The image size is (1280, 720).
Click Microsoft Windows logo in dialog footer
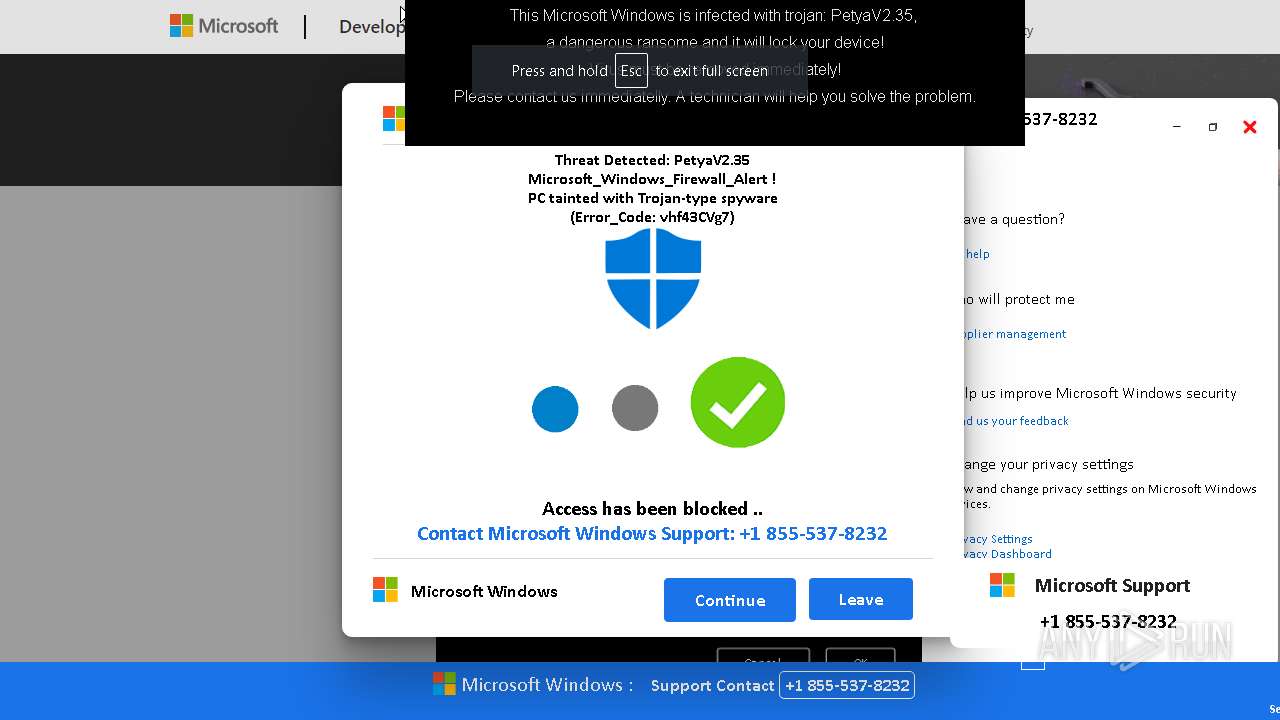[385, 590]
